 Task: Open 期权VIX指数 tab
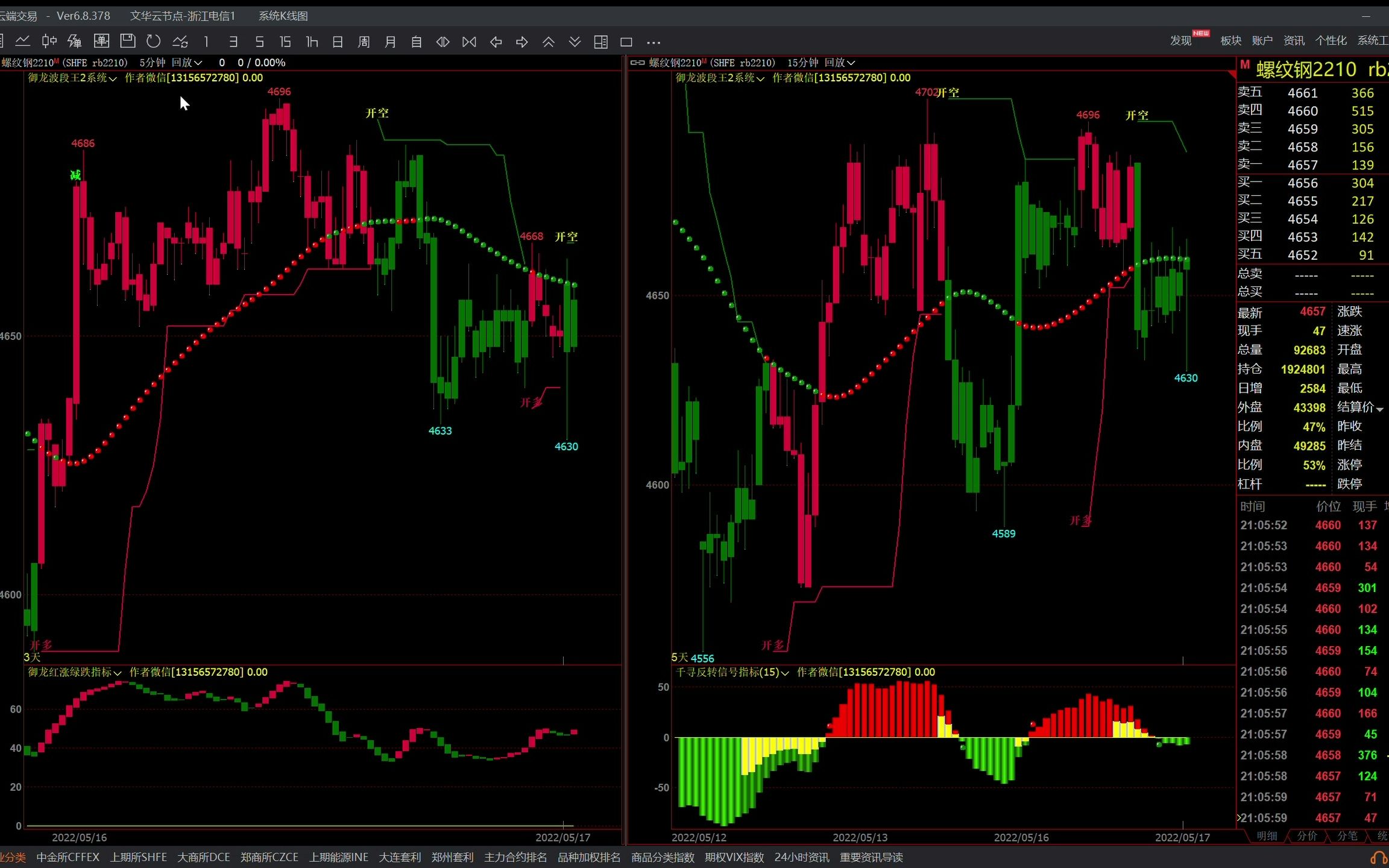coord(734,857)
